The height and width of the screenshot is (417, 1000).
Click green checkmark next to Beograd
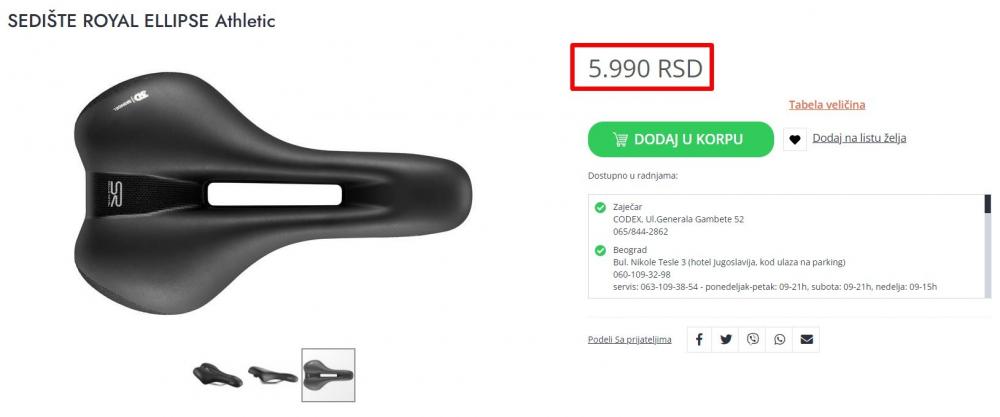(x=600, y=251)
